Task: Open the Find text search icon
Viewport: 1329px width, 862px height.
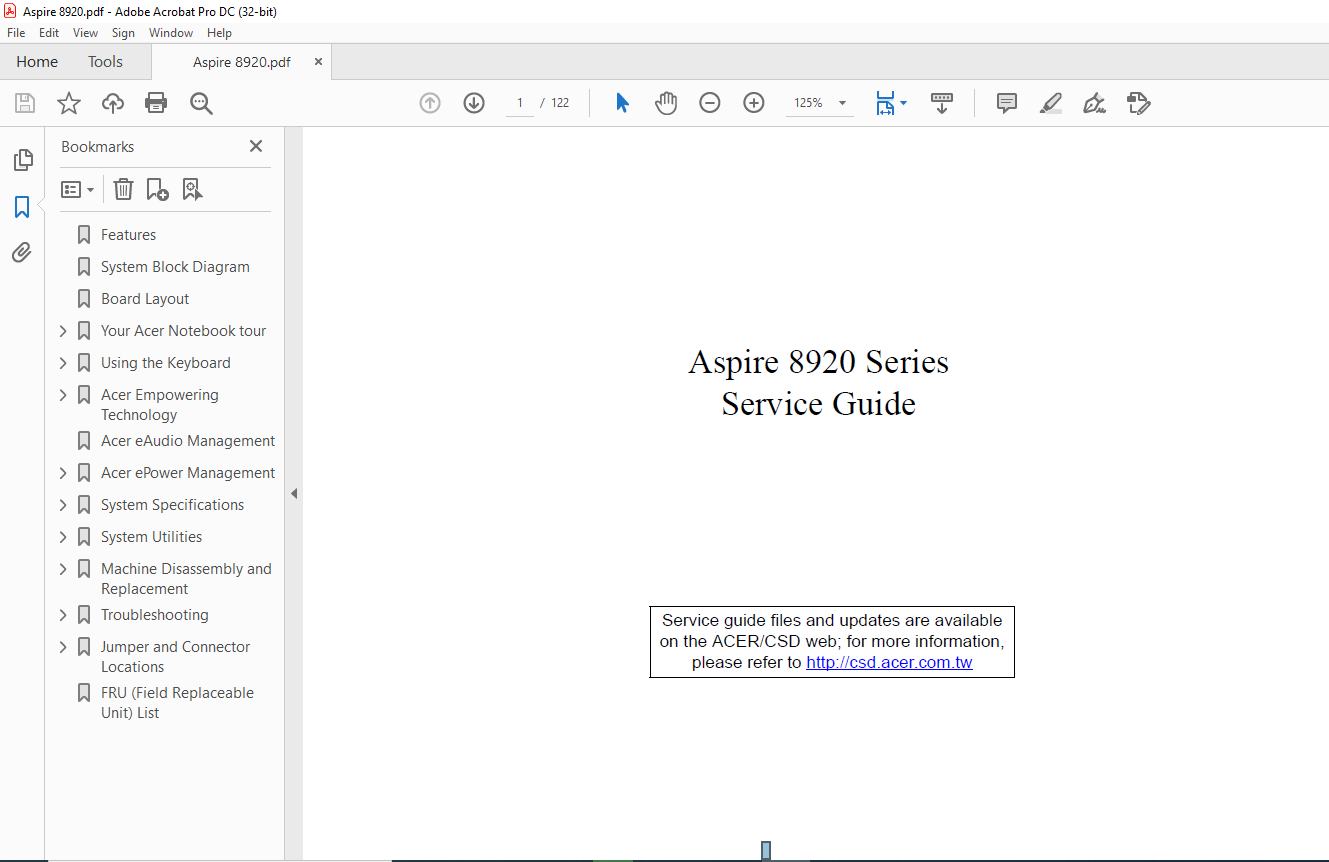Action: pos(201,103)
